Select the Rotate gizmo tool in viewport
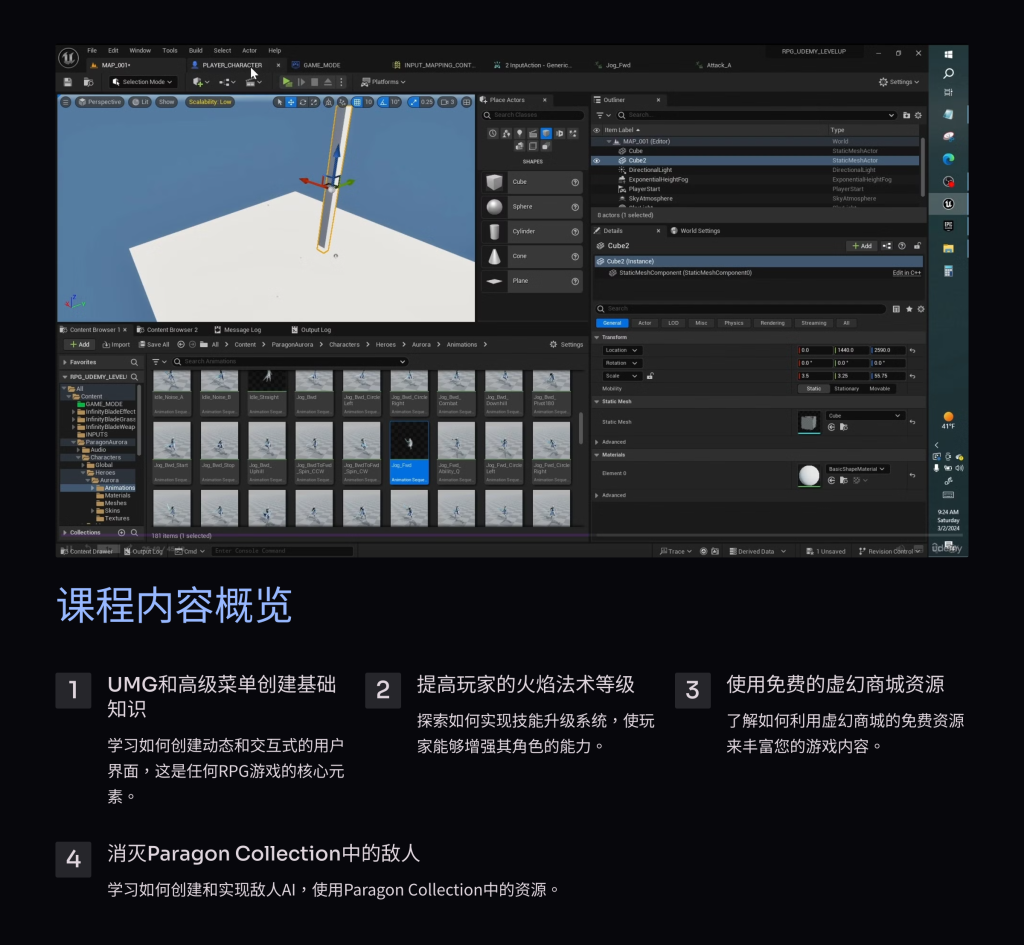1024x945 pixels. click(x=303, y=102)
